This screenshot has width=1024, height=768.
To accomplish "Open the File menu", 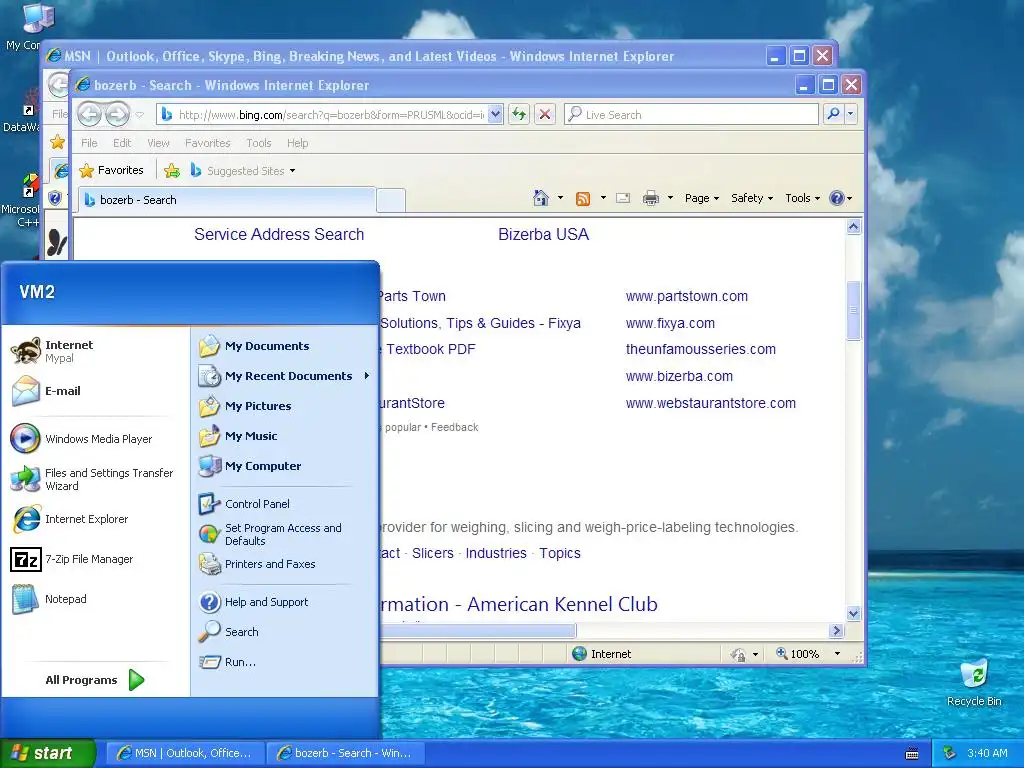I will 89,143.
